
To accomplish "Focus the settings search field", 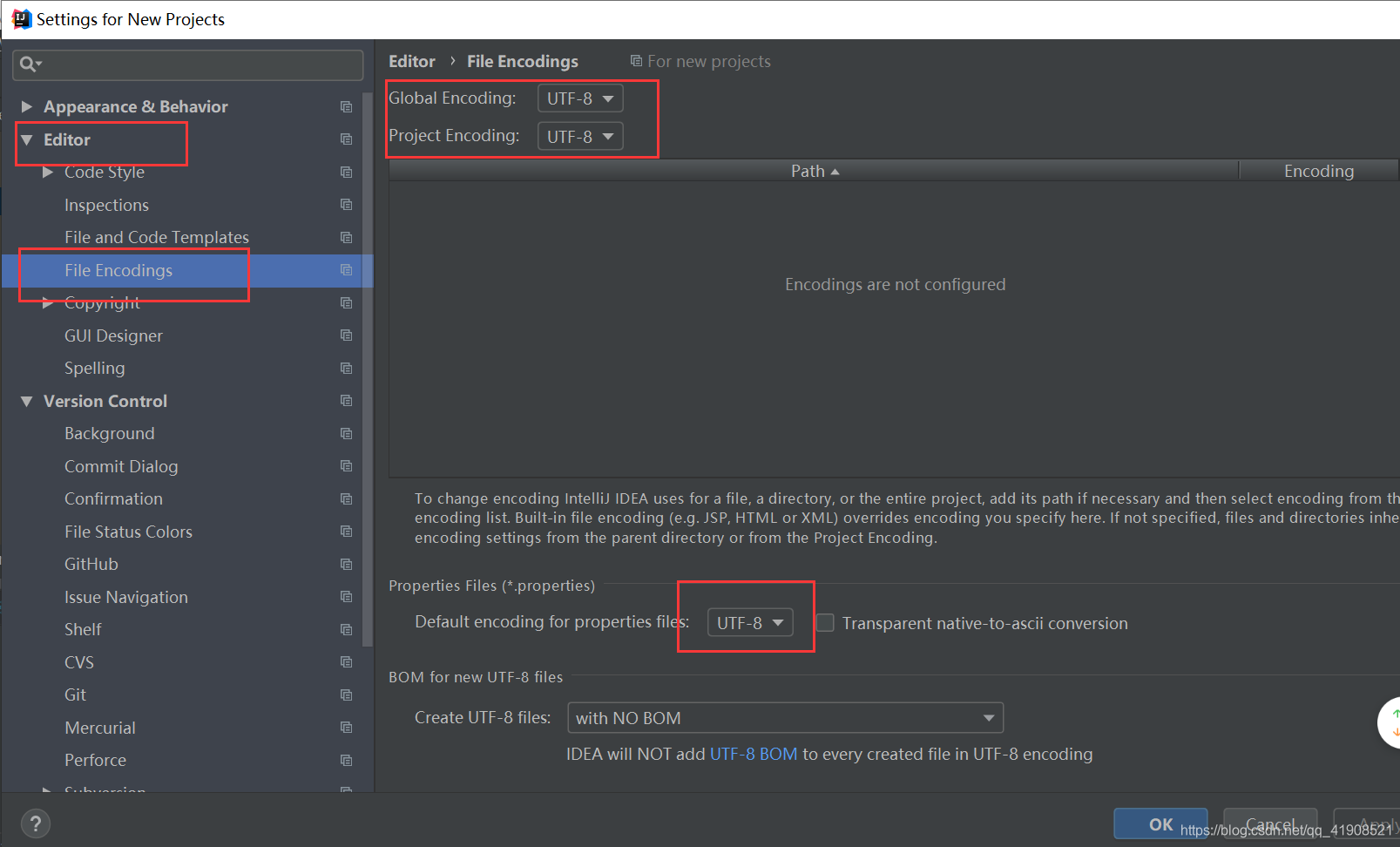I will click(x=188, y=64).
